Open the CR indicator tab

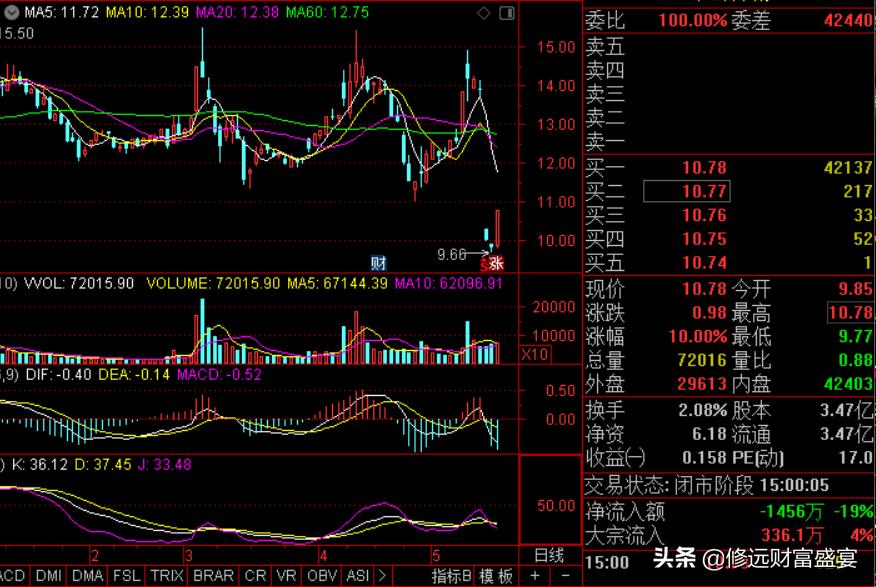click(x=254, y=576)
